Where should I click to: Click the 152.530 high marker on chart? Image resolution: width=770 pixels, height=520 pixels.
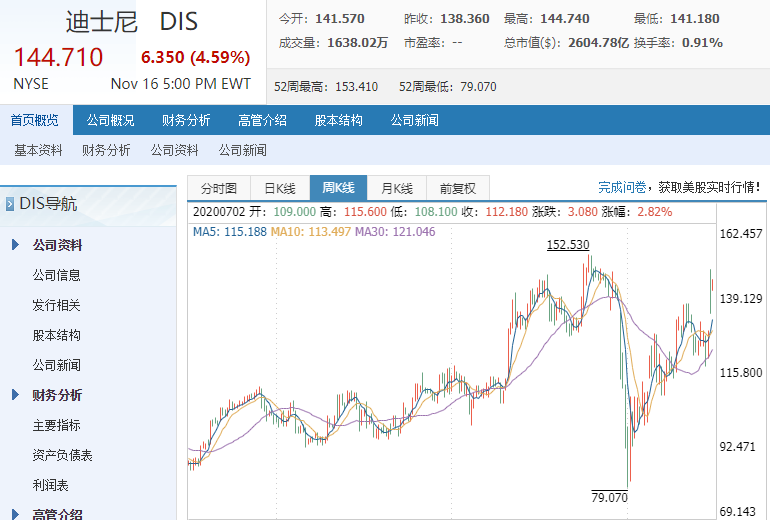click(568, 245)
